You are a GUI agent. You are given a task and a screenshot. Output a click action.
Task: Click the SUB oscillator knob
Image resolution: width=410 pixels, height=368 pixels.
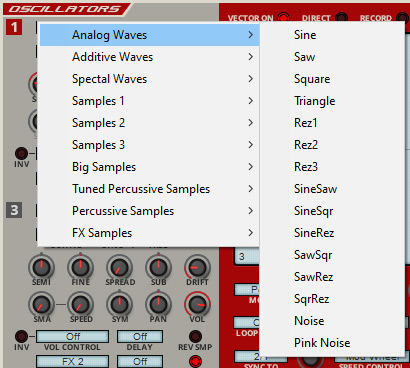click(x=158, y=267)
